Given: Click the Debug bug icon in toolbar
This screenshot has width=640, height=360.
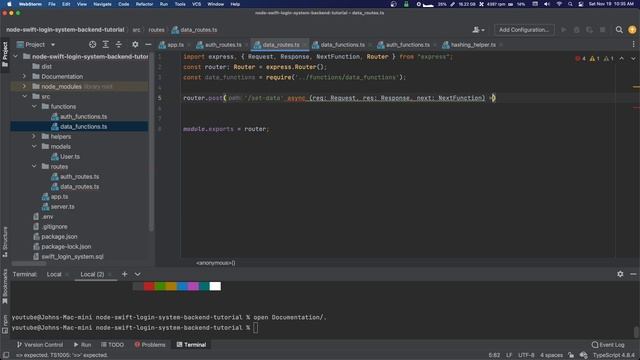Looking at the screenshot, I should [577, 30].
